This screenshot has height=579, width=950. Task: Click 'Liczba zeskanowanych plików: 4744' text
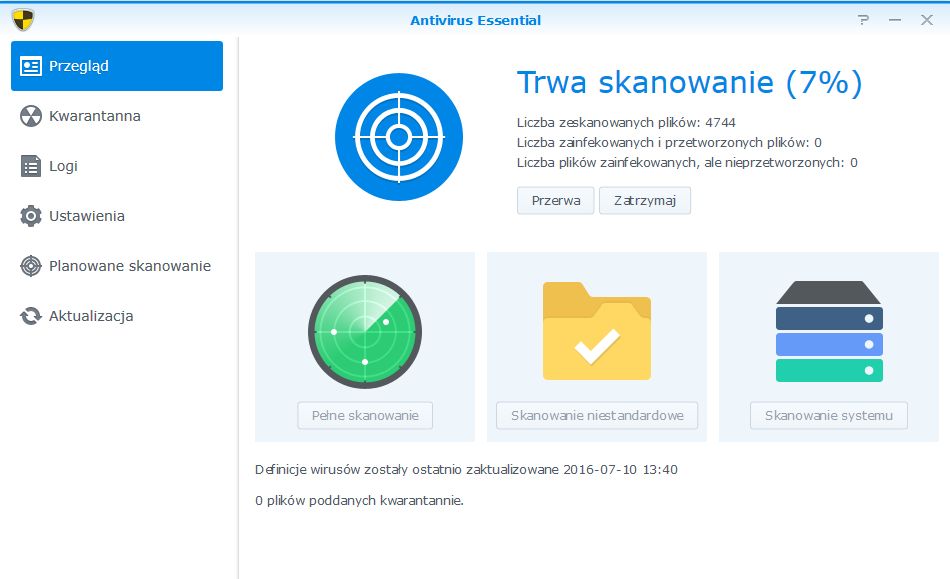click(x=626, y=122)
